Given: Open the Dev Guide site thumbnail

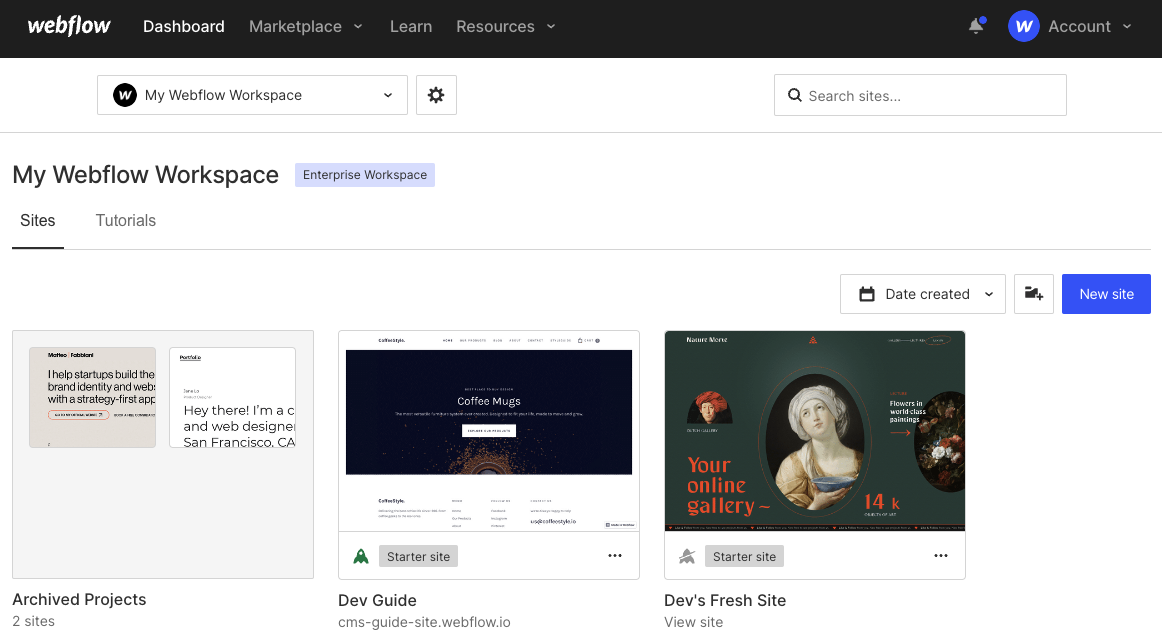Looking at the screenshot, I should coord(489,431).
